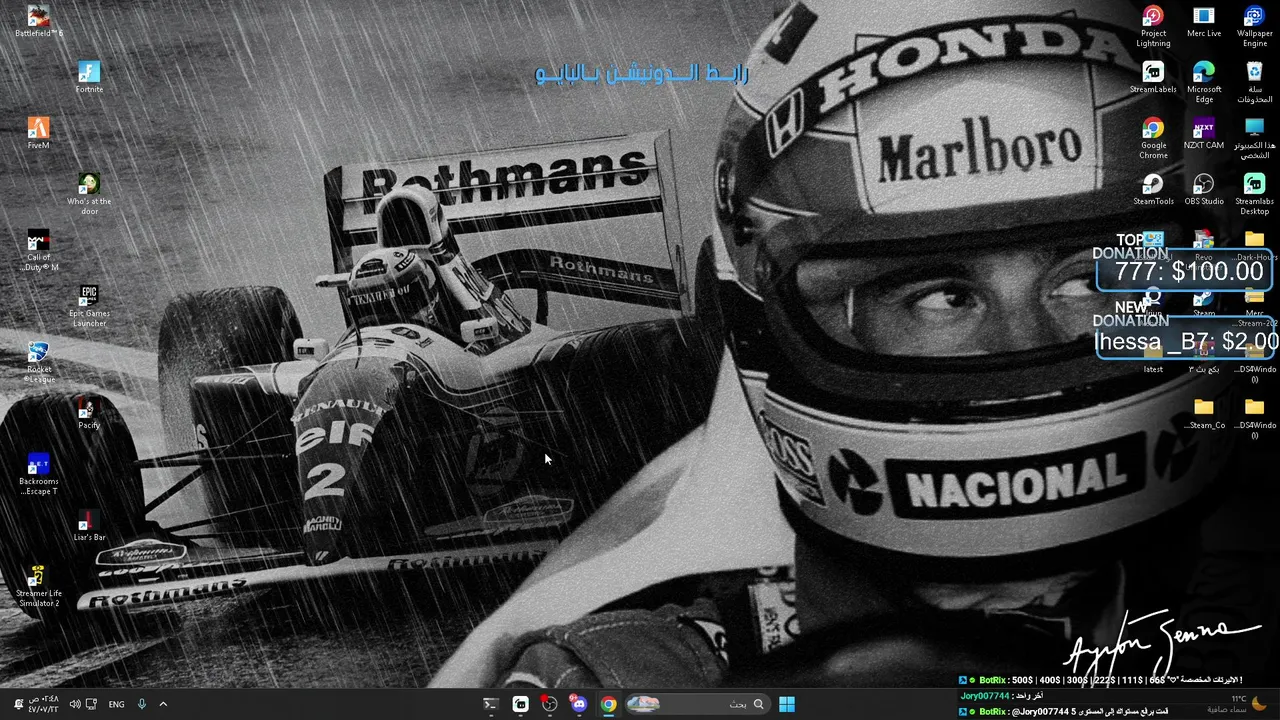Open Discord from the taskbar
This screenshot has height=720, width=1280.
point(578,704)
